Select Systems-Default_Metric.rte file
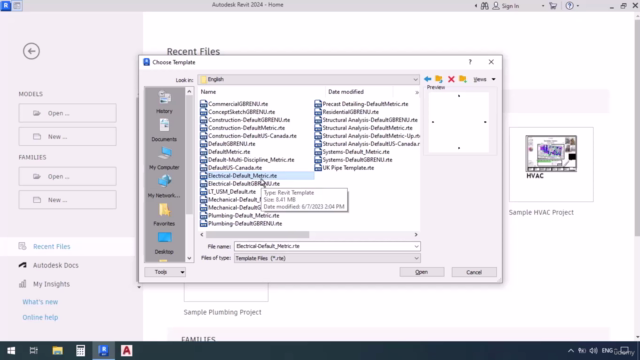 pos(356,152)
